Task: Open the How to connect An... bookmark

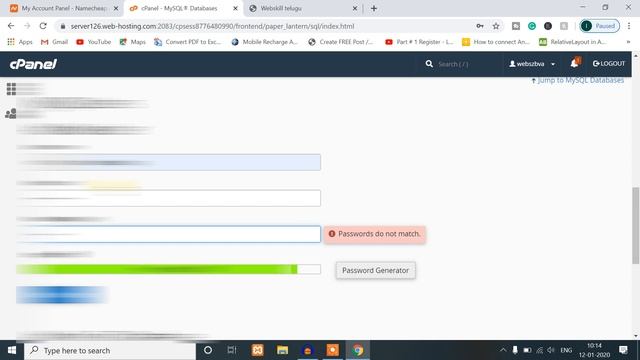Action: (x=496, y=42)
